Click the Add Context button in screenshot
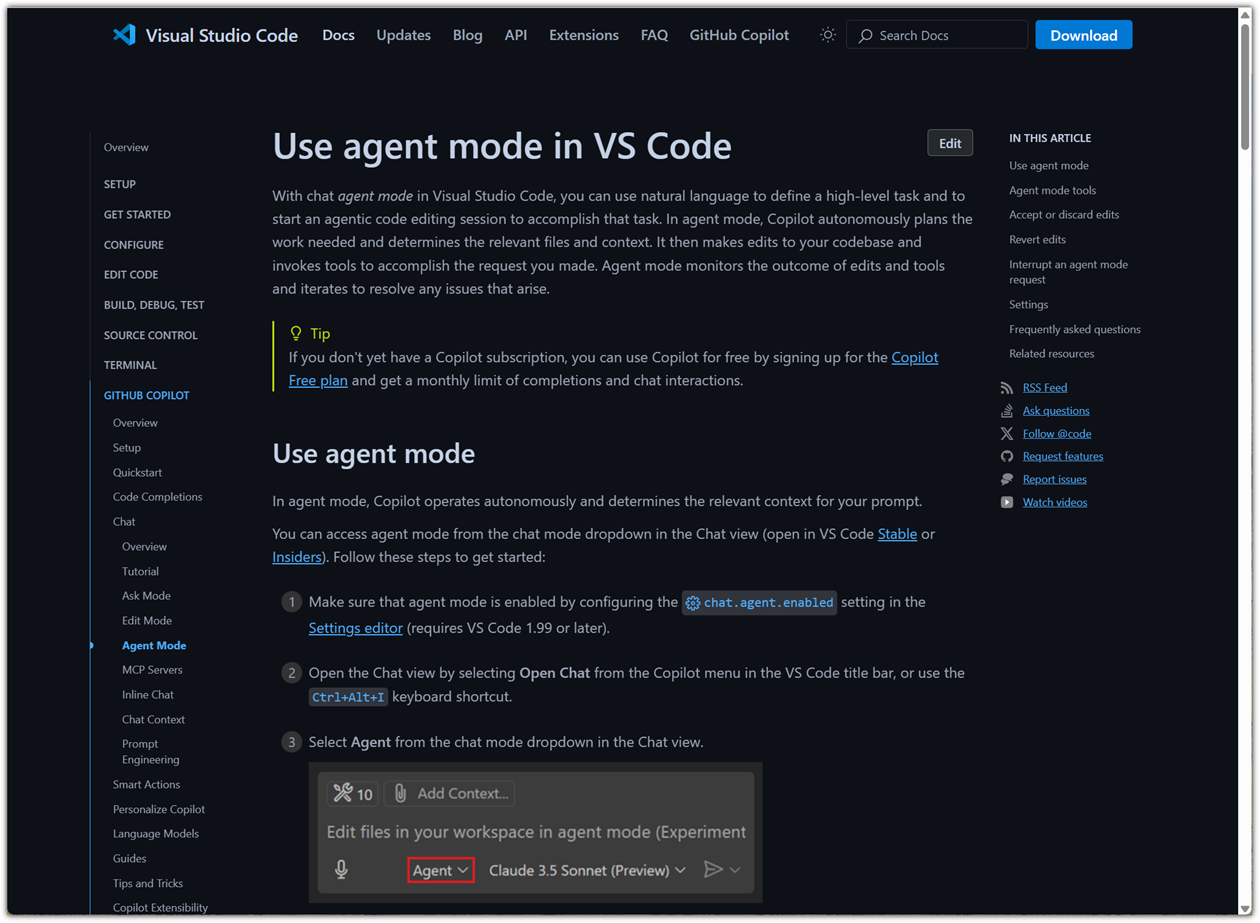This screenshot has width=1260, height=923. click(x=450, y=794)
